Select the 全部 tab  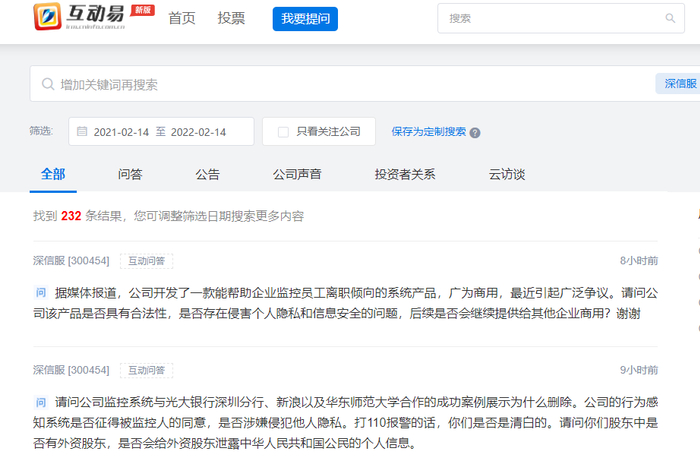click(53, 174)
